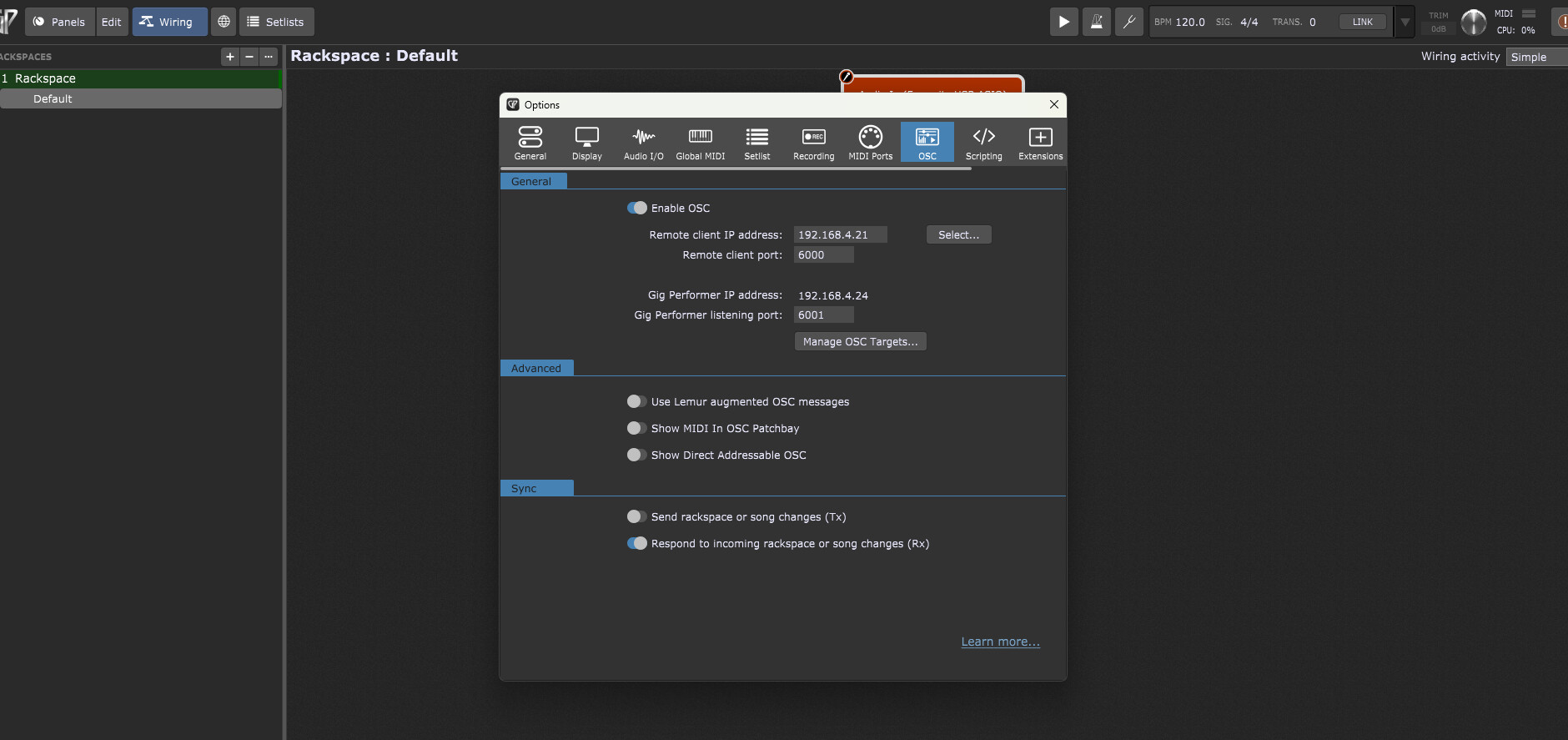Edit the Remote client IP address field
1568x740 pixels.
coord(841,234)
